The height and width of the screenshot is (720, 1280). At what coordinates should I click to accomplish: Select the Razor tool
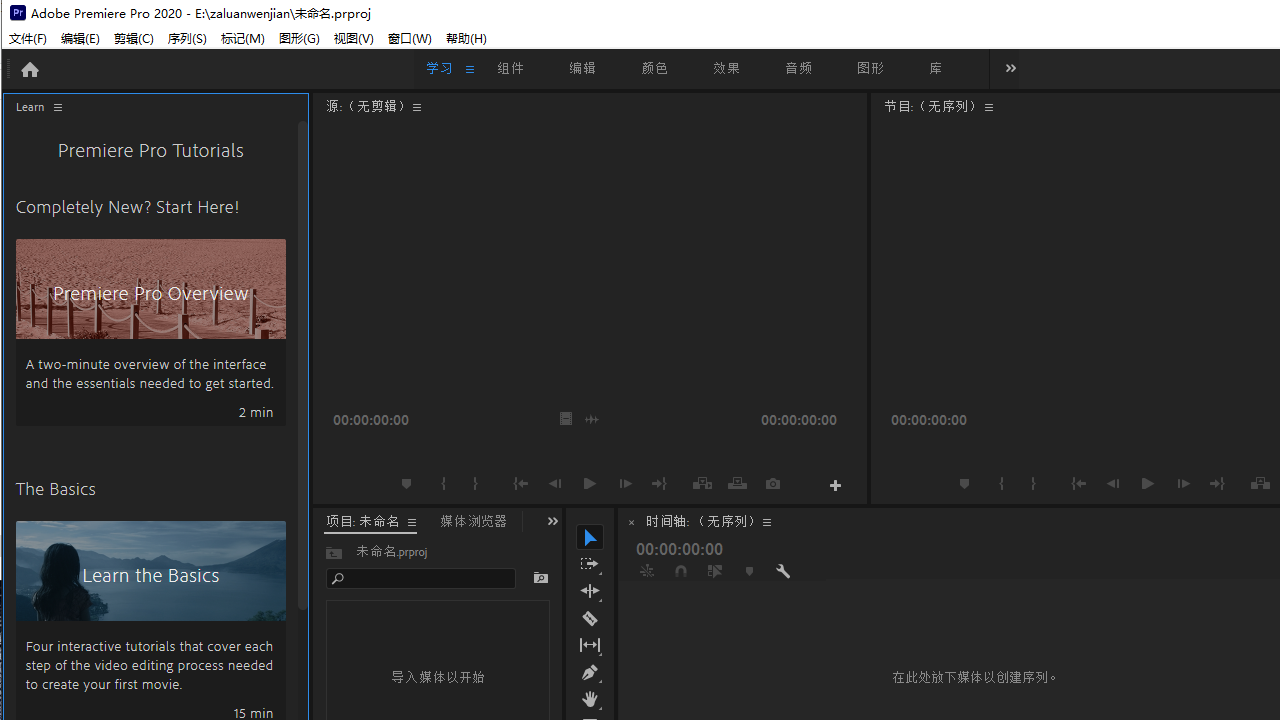(589, 618)
